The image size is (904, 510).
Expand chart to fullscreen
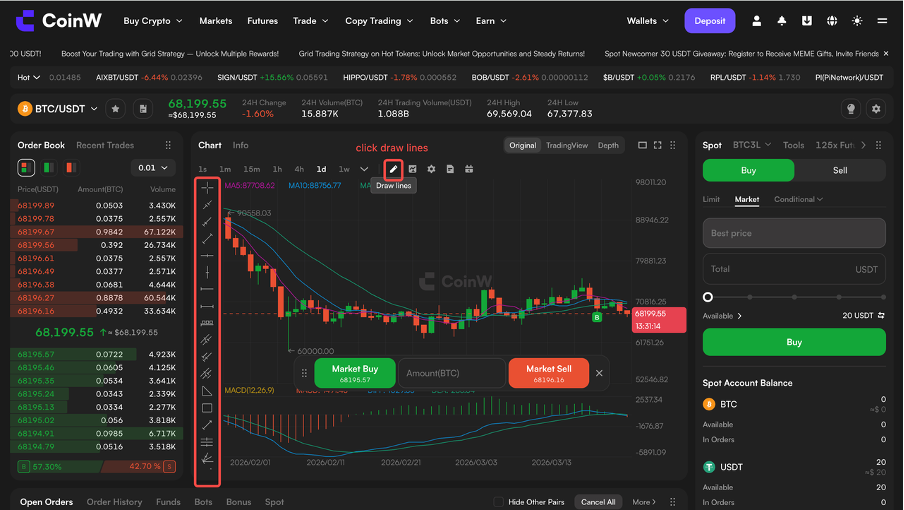point(658,145)
